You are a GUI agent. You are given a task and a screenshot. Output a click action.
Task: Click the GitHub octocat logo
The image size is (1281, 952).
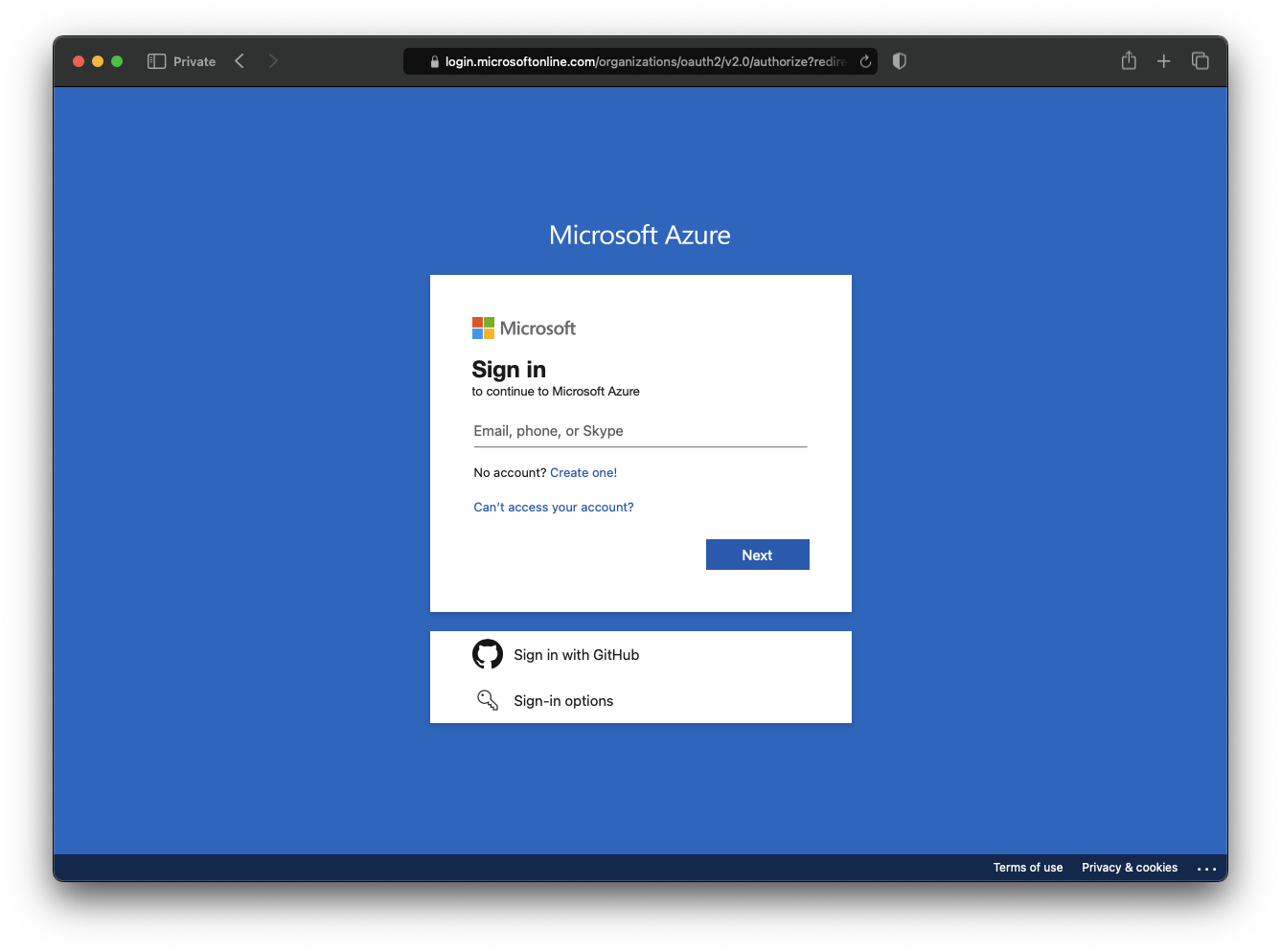coord(488,654)
